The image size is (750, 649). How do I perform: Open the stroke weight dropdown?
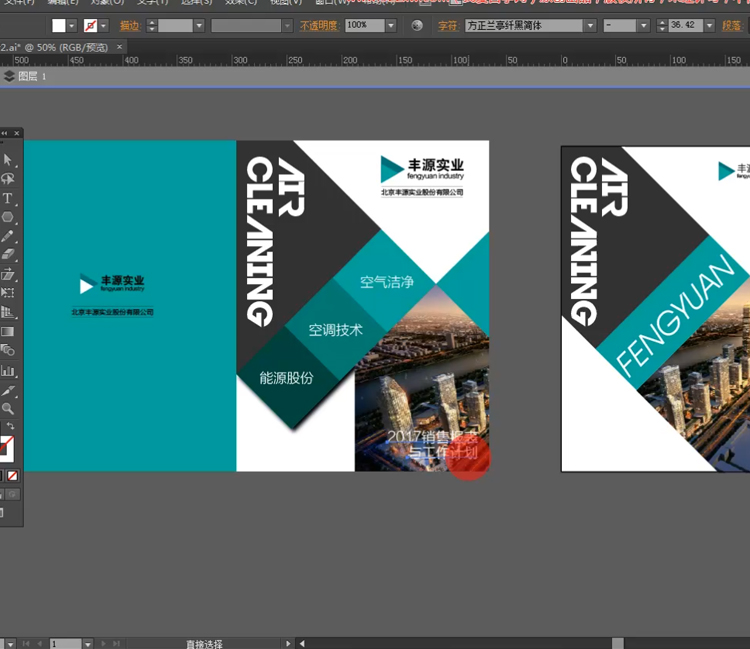coord(199,25)
